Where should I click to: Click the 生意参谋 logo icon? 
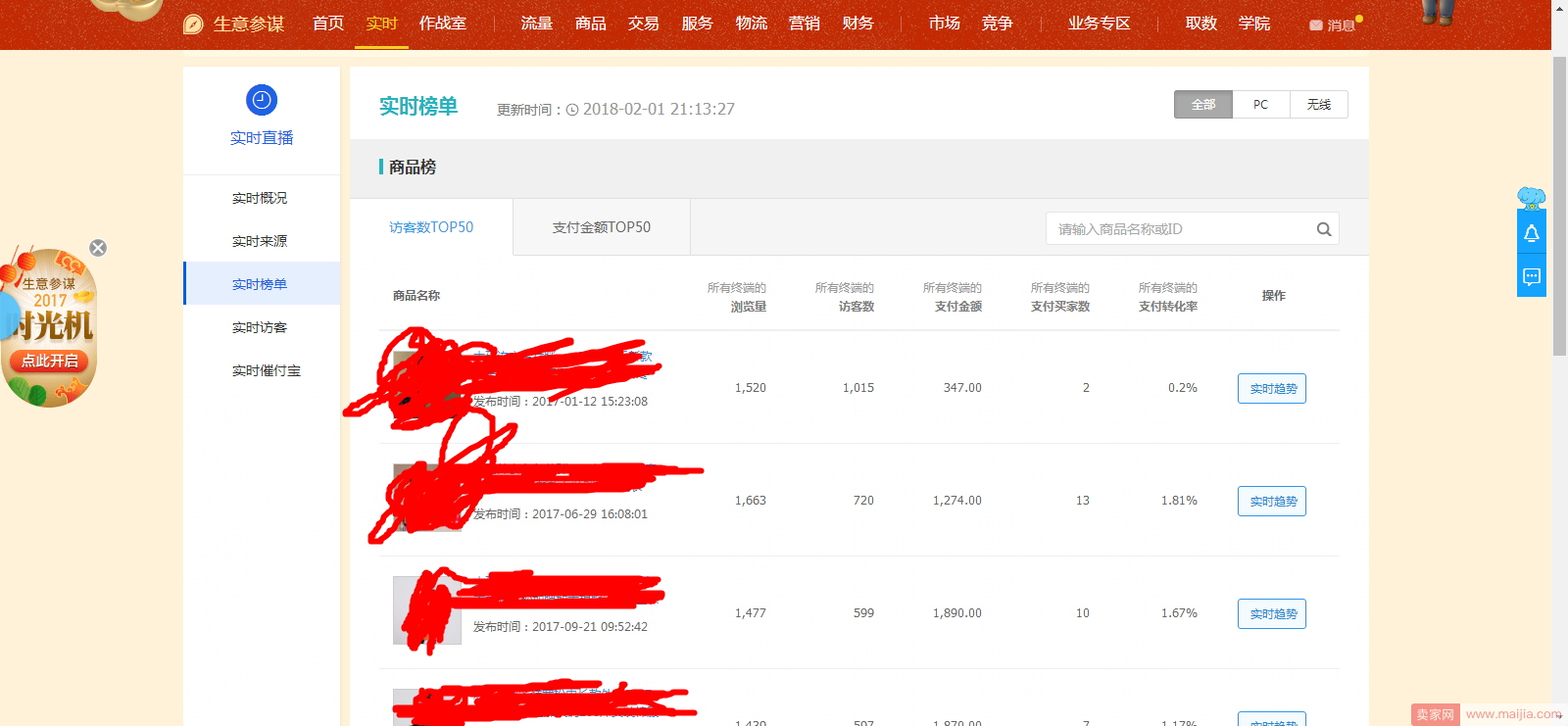pyautogui.click(x=193, y=24)
